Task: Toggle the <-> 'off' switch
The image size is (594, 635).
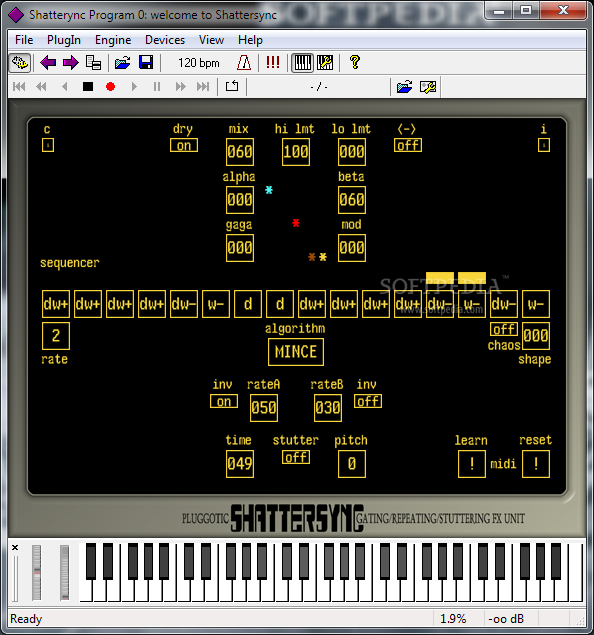Action: pyautogui.click(x=408, y=145)
